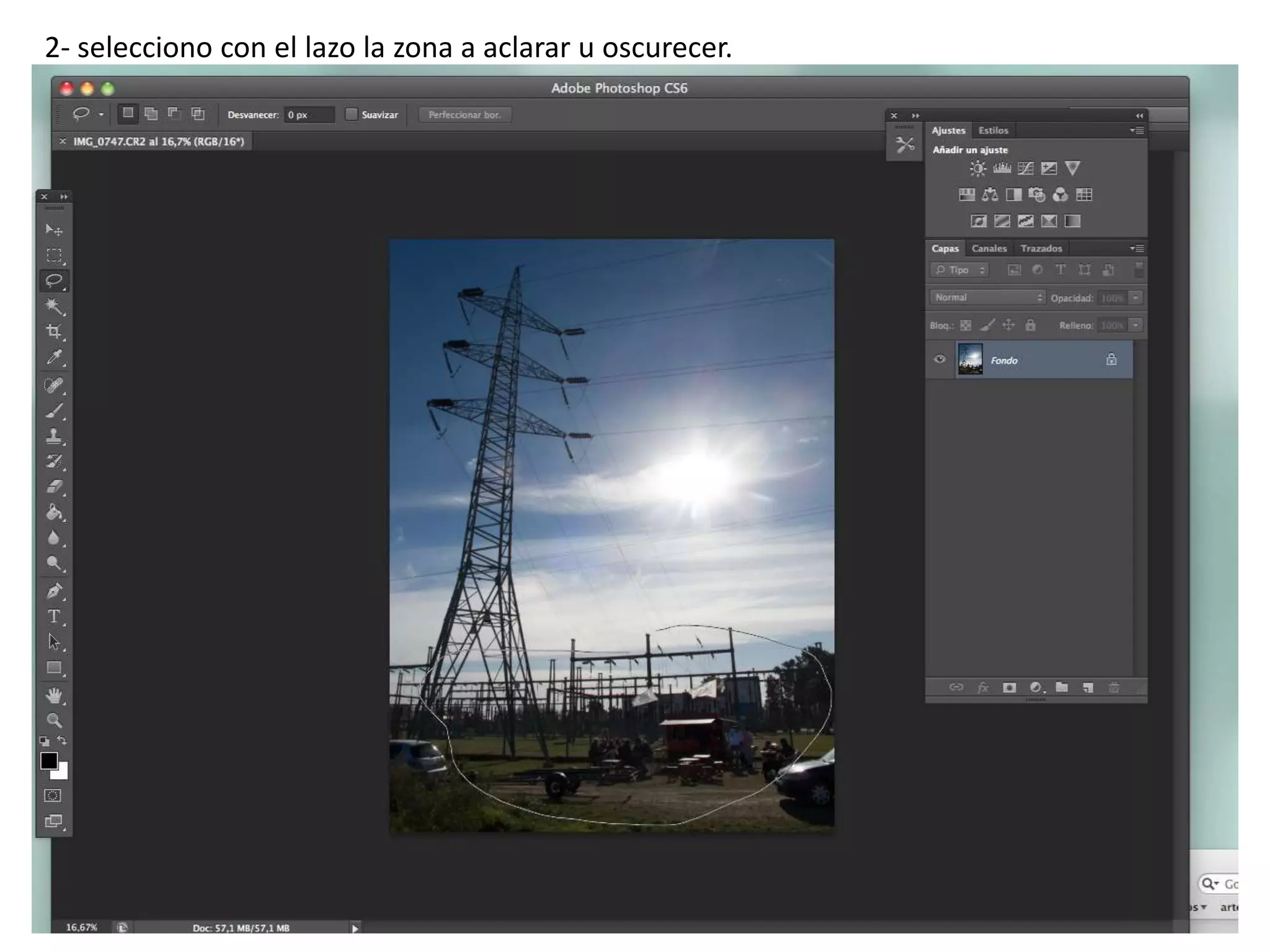Select the Horizontal Type tool
This screenshot has height=952, width=1270.
(x=54, y=617)
